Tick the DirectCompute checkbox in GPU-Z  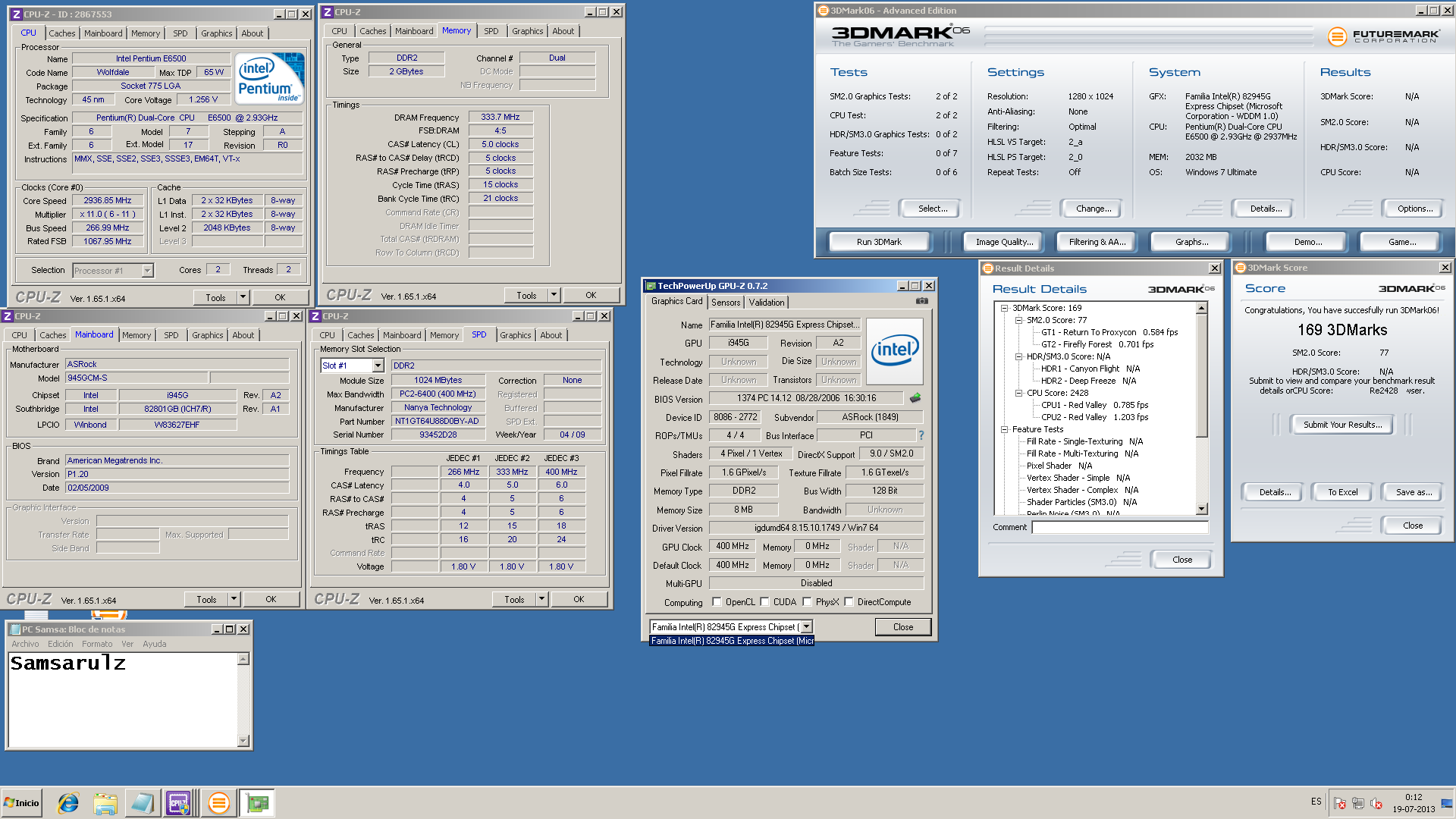coord(849,602)
